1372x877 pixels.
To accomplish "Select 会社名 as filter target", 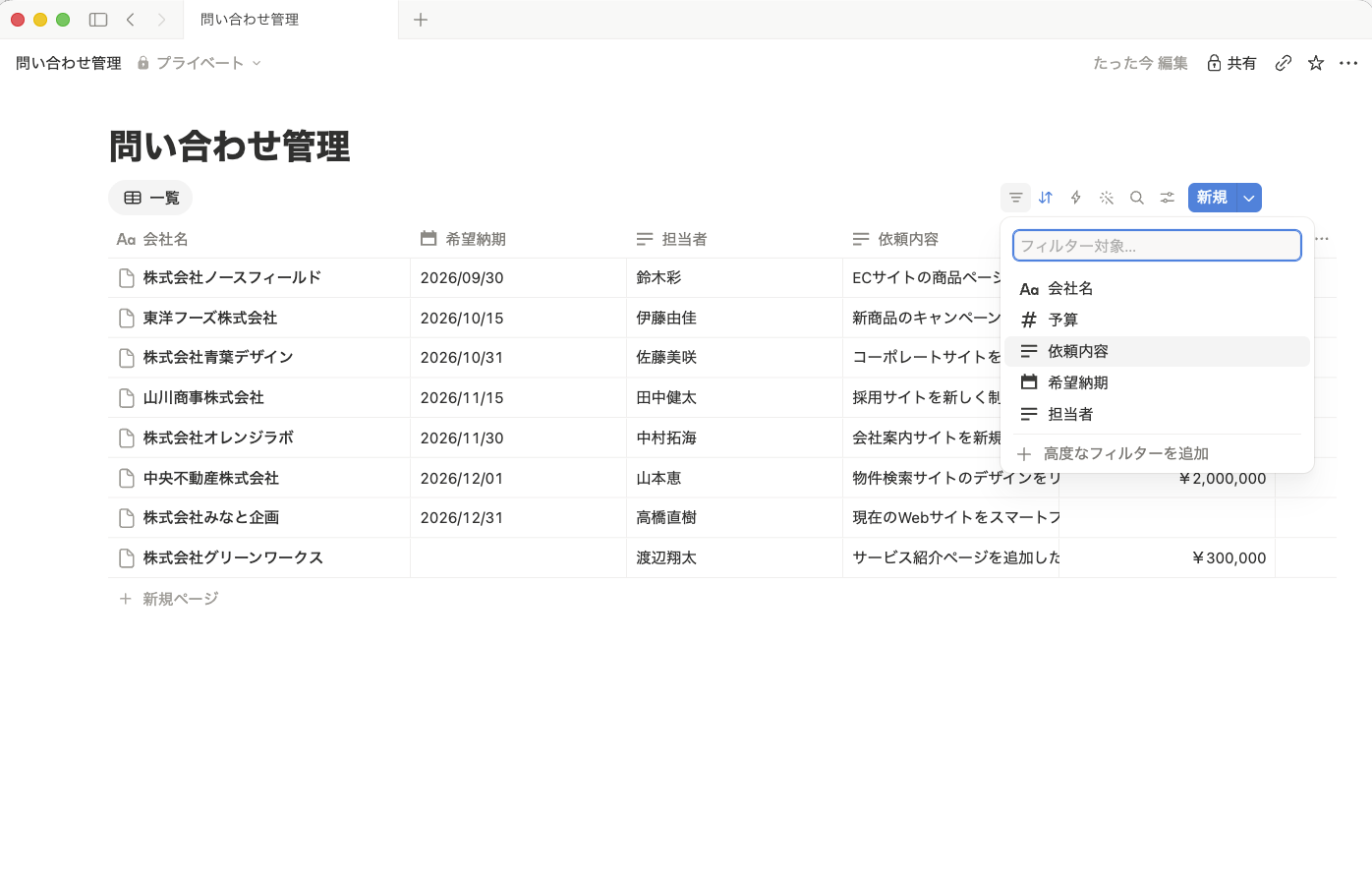I will (x=1157, y=288).
